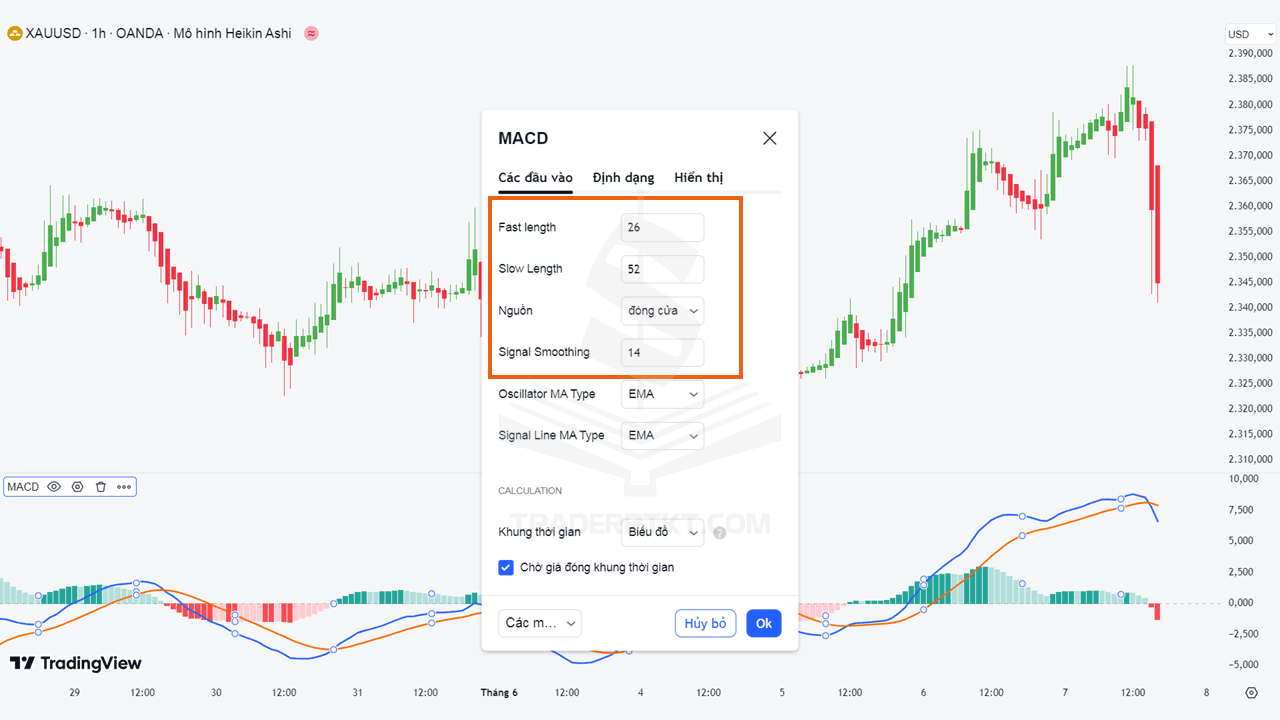Toggle Chờ giá đóng khung thời gian checkbox
Image resolution: width=1280 pixels, height=720 pixels.
(x=506, y=567)
